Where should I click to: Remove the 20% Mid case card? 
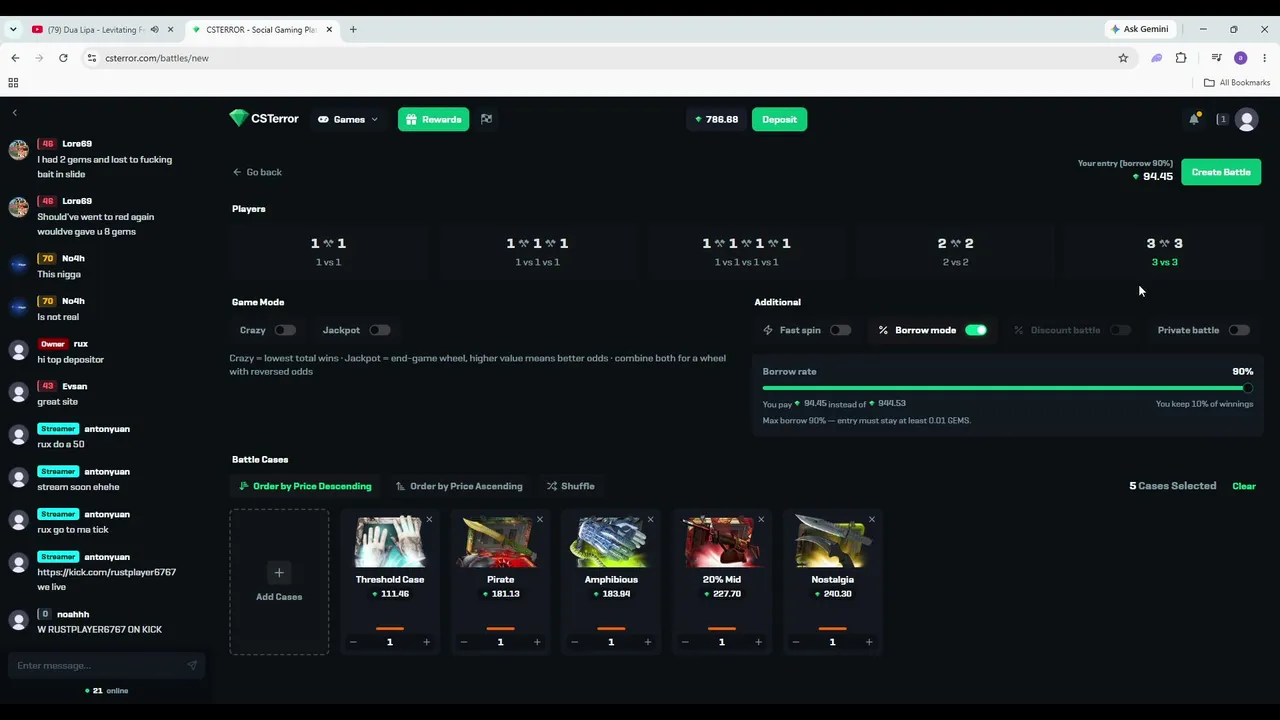tap(761, 519)
